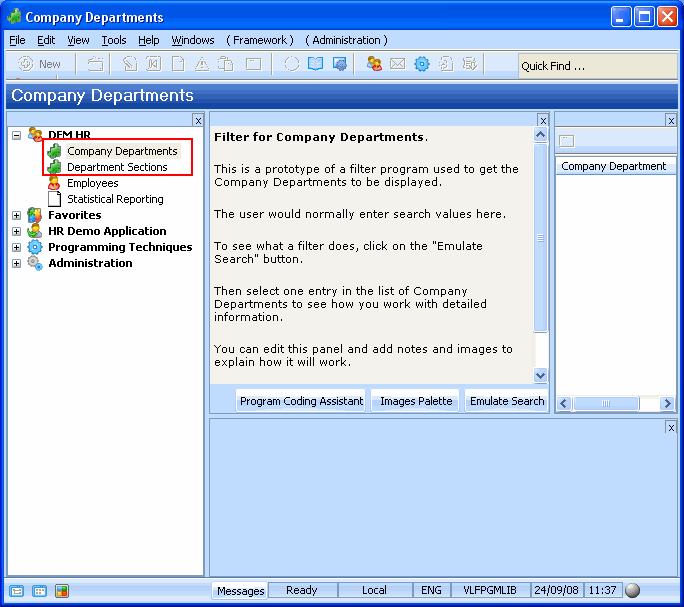
Task: Click the Emulate Search button
Action: (x=506, y=401)
